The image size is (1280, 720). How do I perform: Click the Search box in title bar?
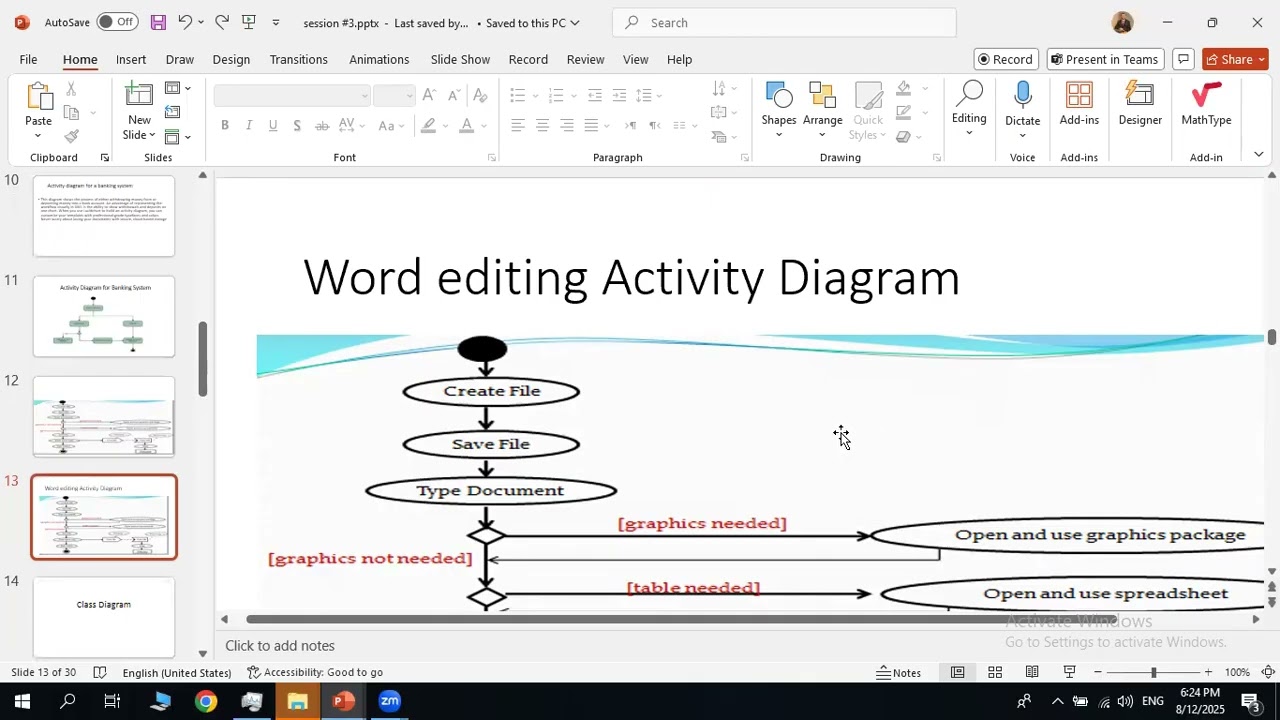tap(784, 22)
